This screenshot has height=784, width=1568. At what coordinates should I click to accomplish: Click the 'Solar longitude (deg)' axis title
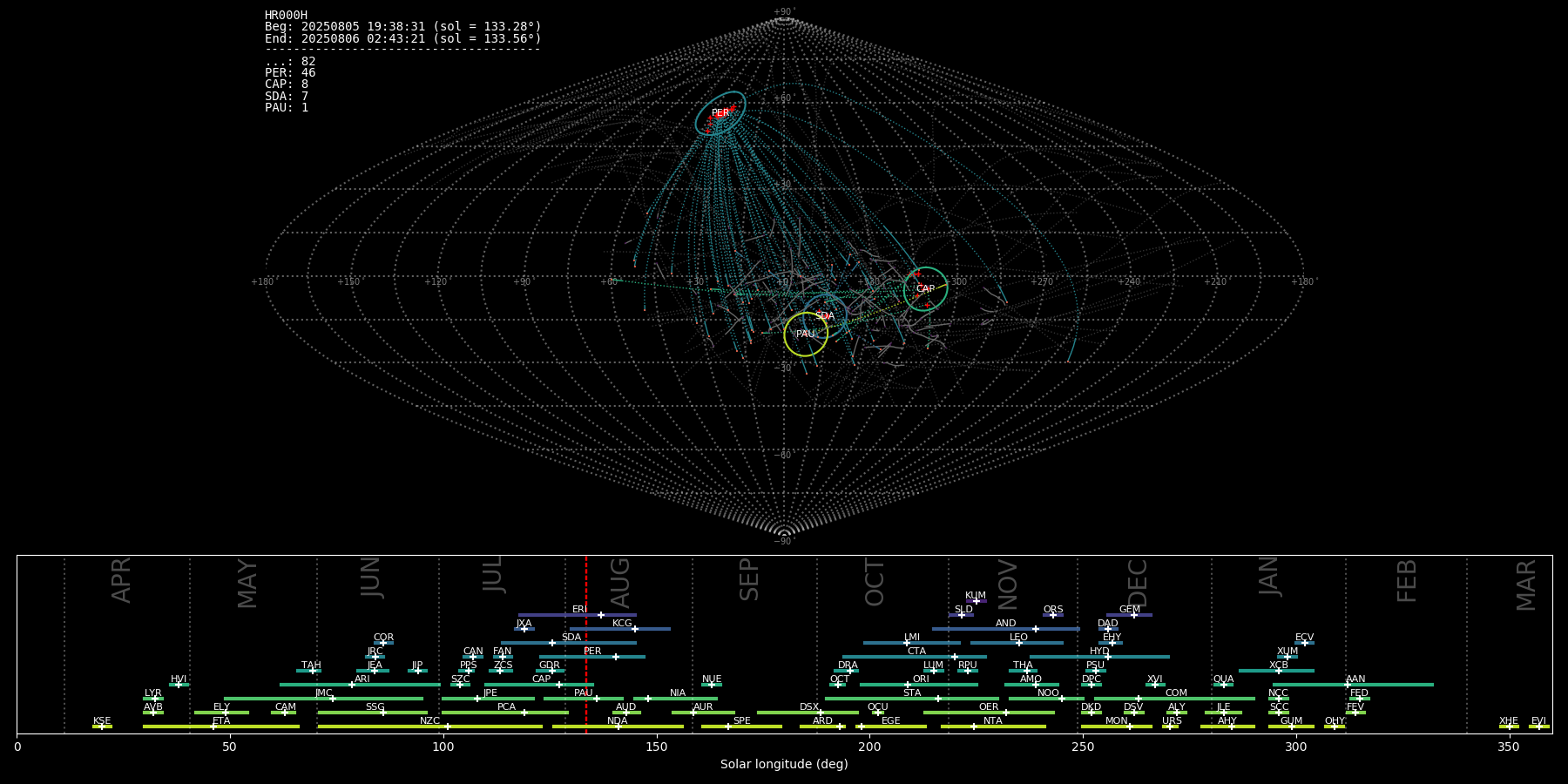784,765
